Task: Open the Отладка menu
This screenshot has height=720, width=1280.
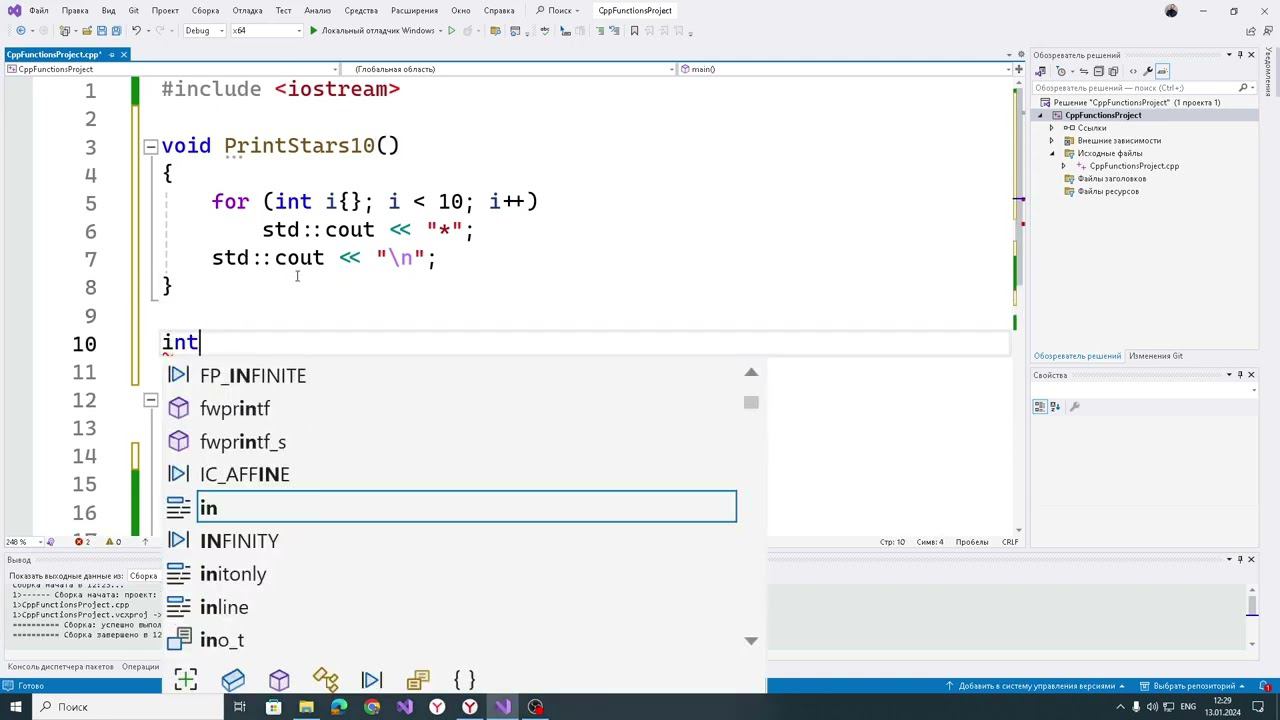Action: point(247,11)
